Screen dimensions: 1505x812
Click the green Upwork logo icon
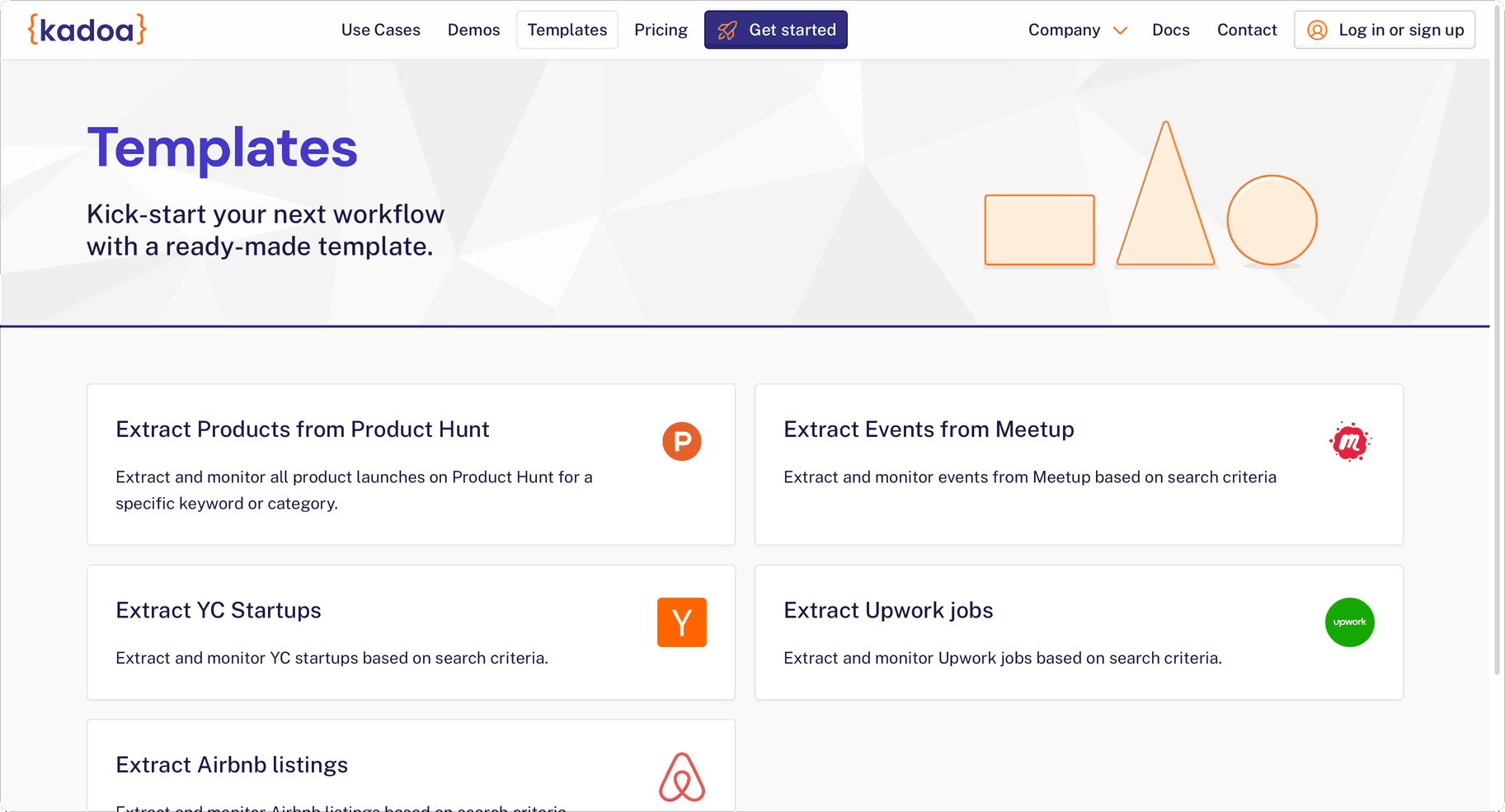pyautogui.click(x=1349, y=622)
